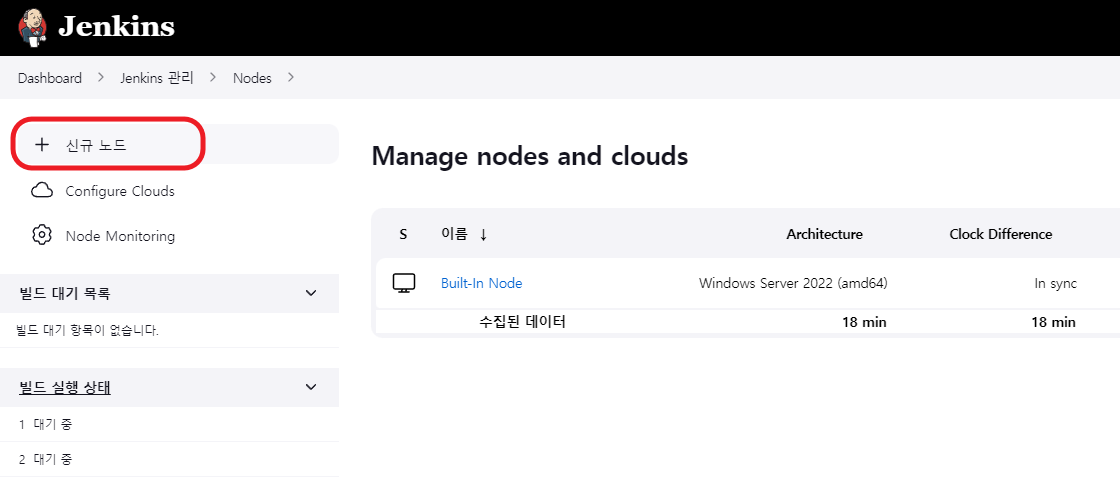Open the Jenkins home title link

(x=116, y=27)
